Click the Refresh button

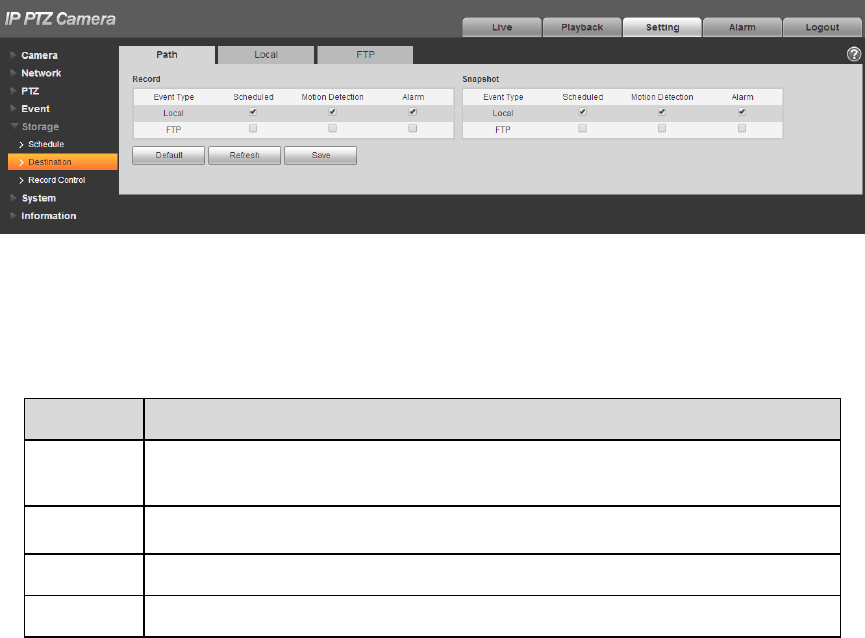[x=244, y=155]
